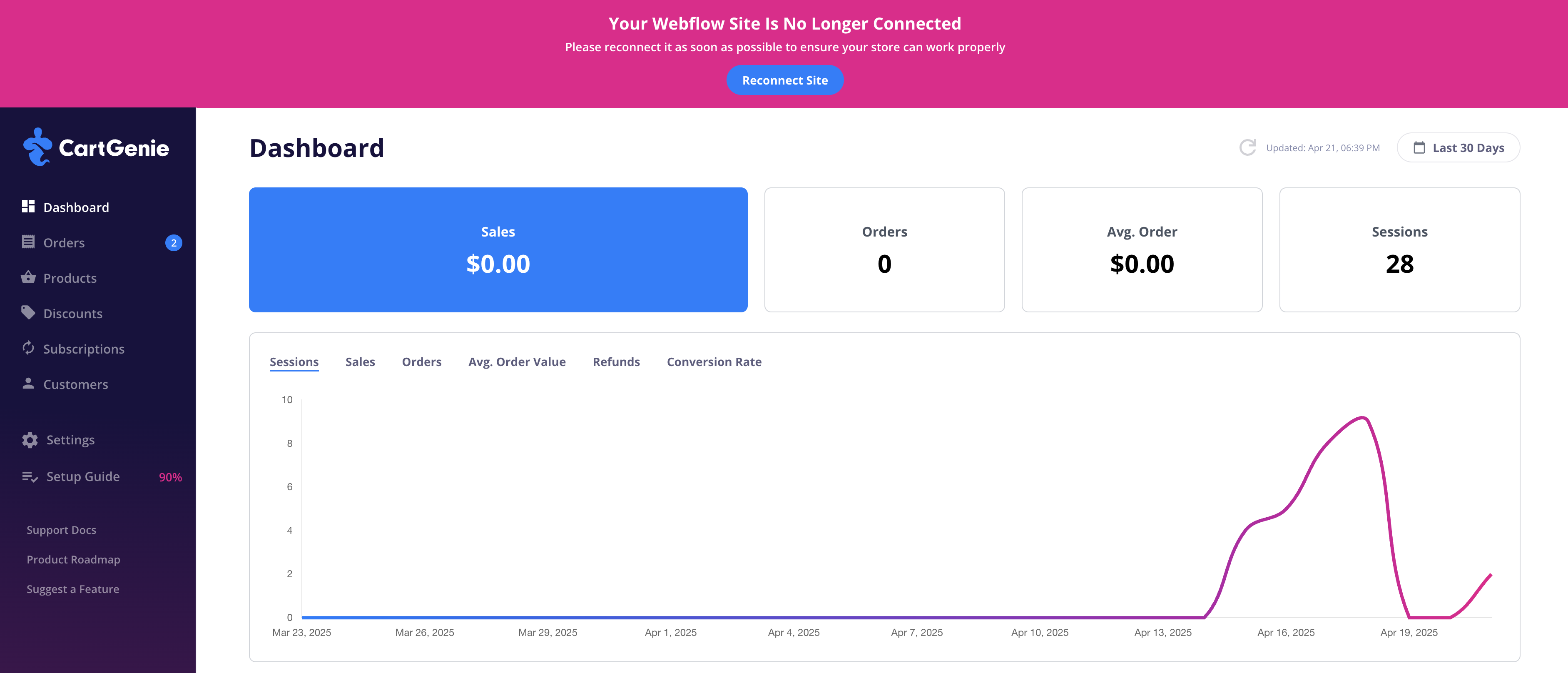Select the Avg. Order Value chart tab

pos(517,362)
